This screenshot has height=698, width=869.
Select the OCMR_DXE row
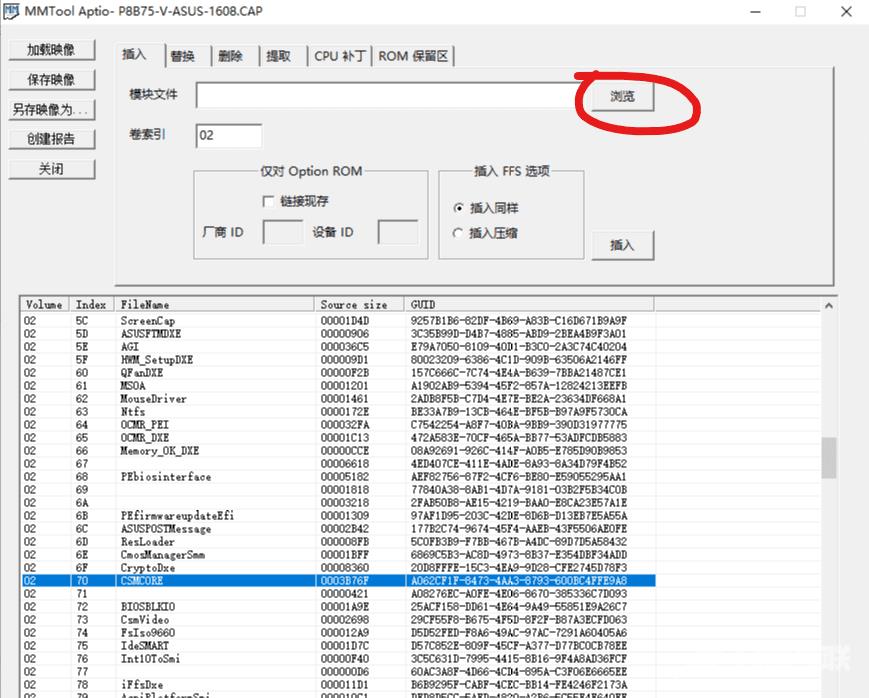coord(338,438)
